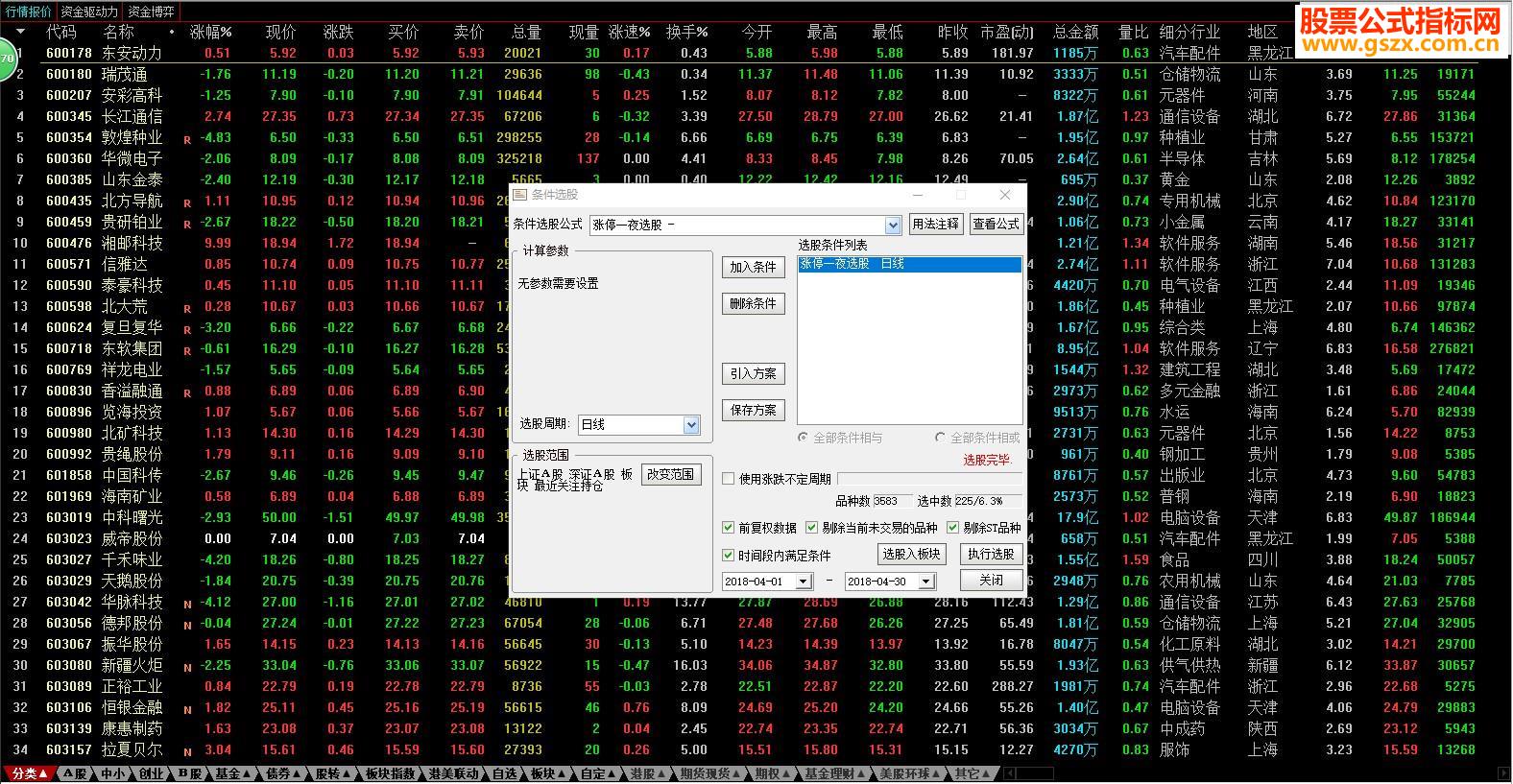1513x784 pixels.
Task: Click the 用法注释 button
Action: tap(935, 224)
